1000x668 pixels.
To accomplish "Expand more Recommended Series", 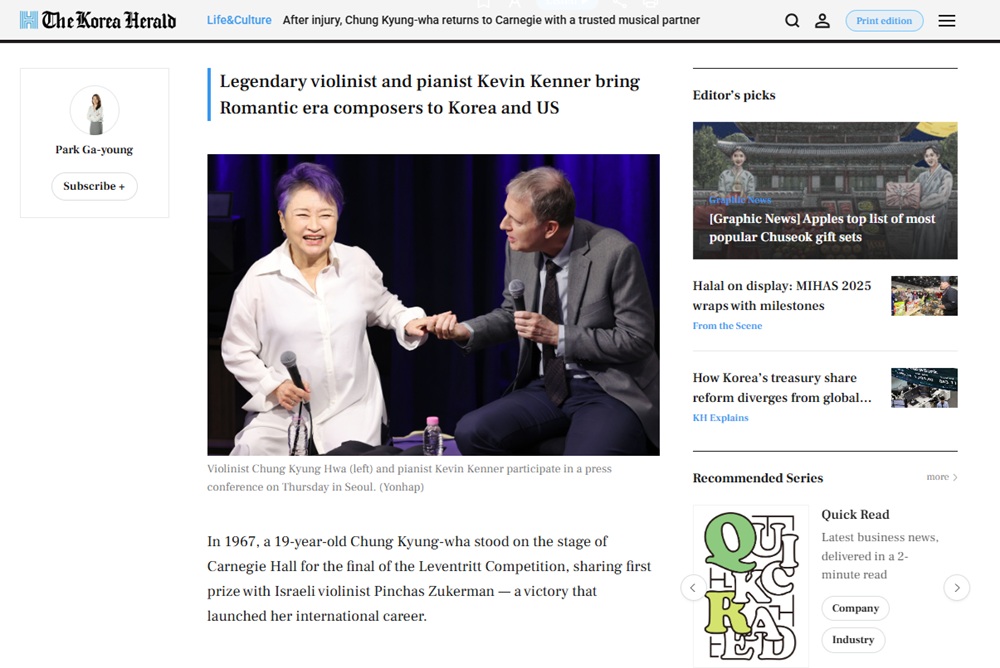I will pos(942,477).
